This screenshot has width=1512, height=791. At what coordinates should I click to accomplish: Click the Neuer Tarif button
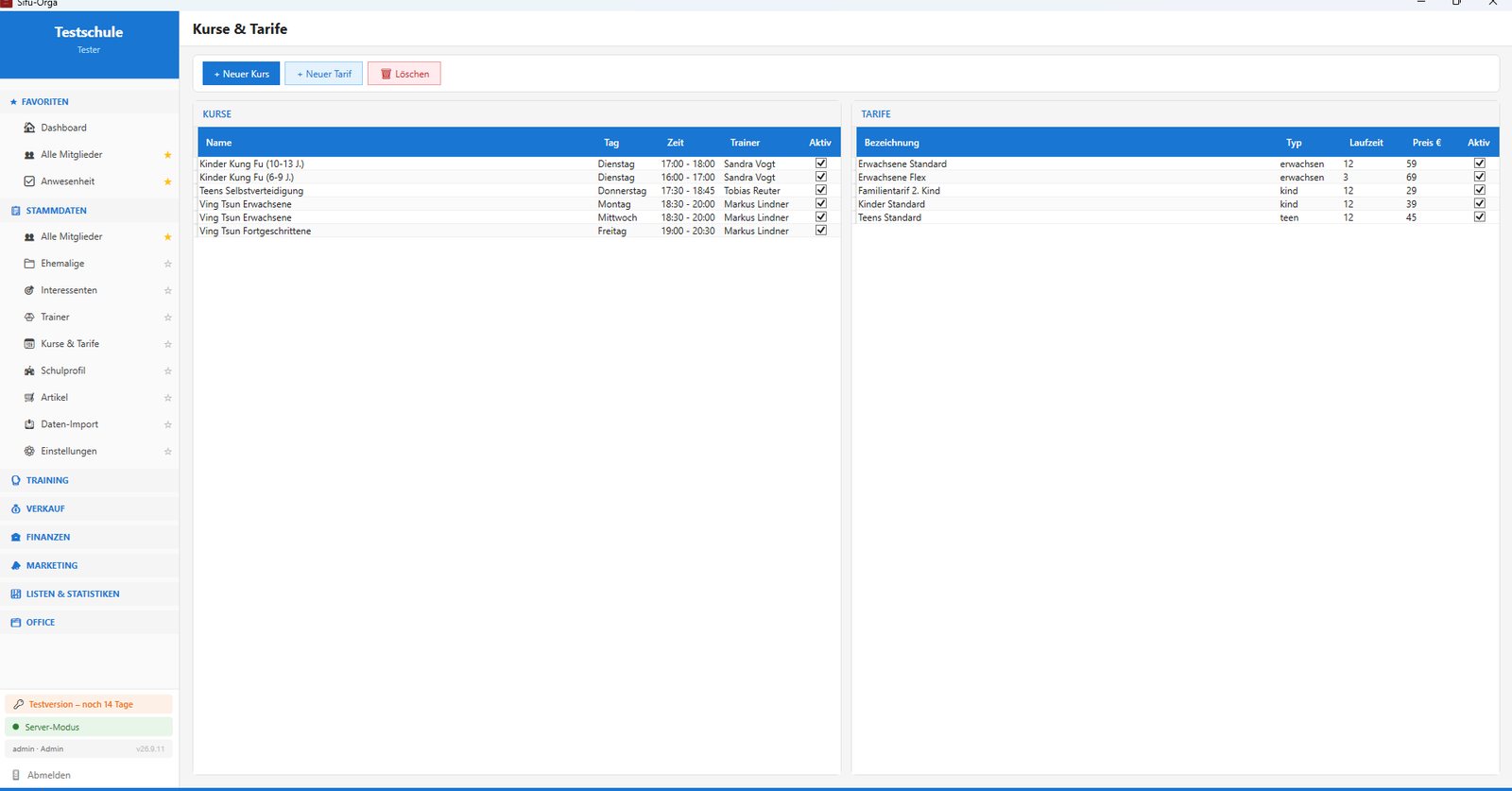[323, 74]
